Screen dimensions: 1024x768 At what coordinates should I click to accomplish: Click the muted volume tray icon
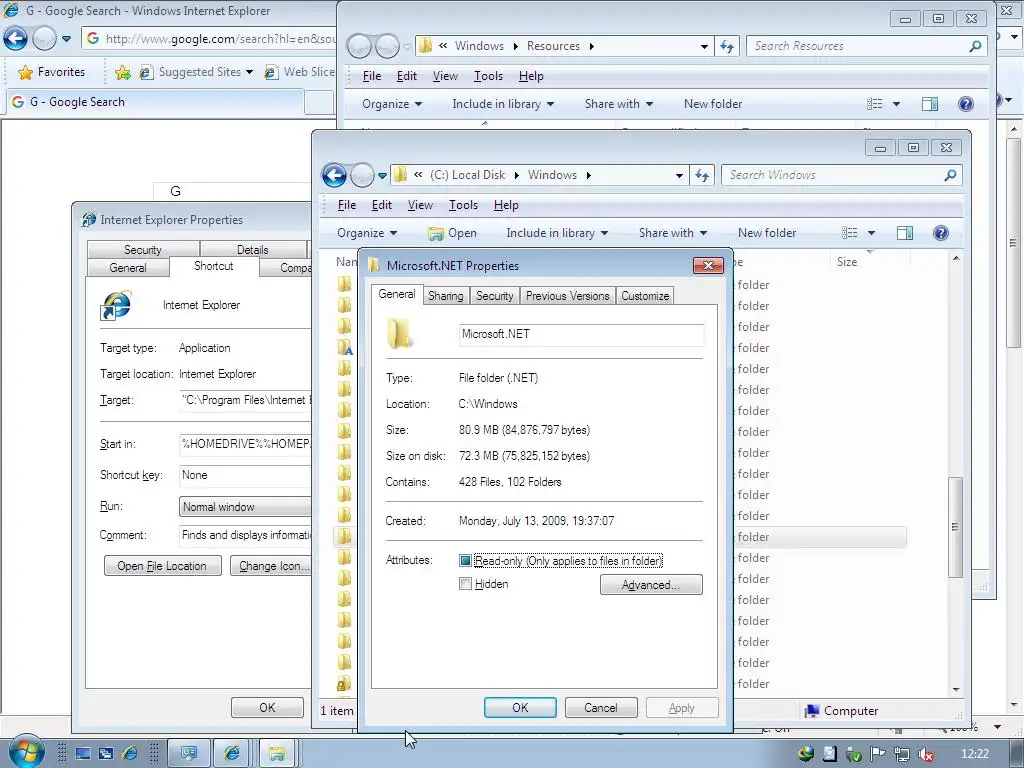[x=925, y=754]
